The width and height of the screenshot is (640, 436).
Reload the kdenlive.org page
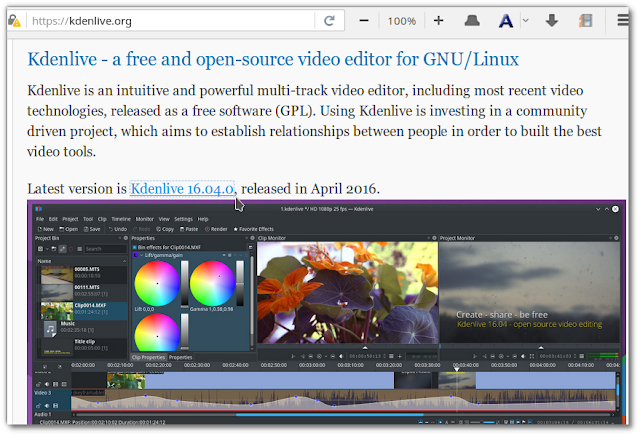coord(329,20)
